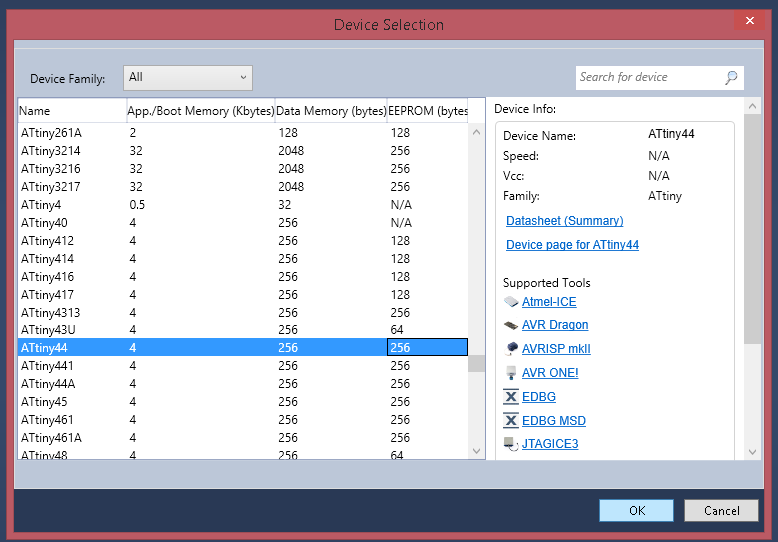The image size is (778, 542).
Task: Click the Search for device field
Action: click(x=648, y=77)
